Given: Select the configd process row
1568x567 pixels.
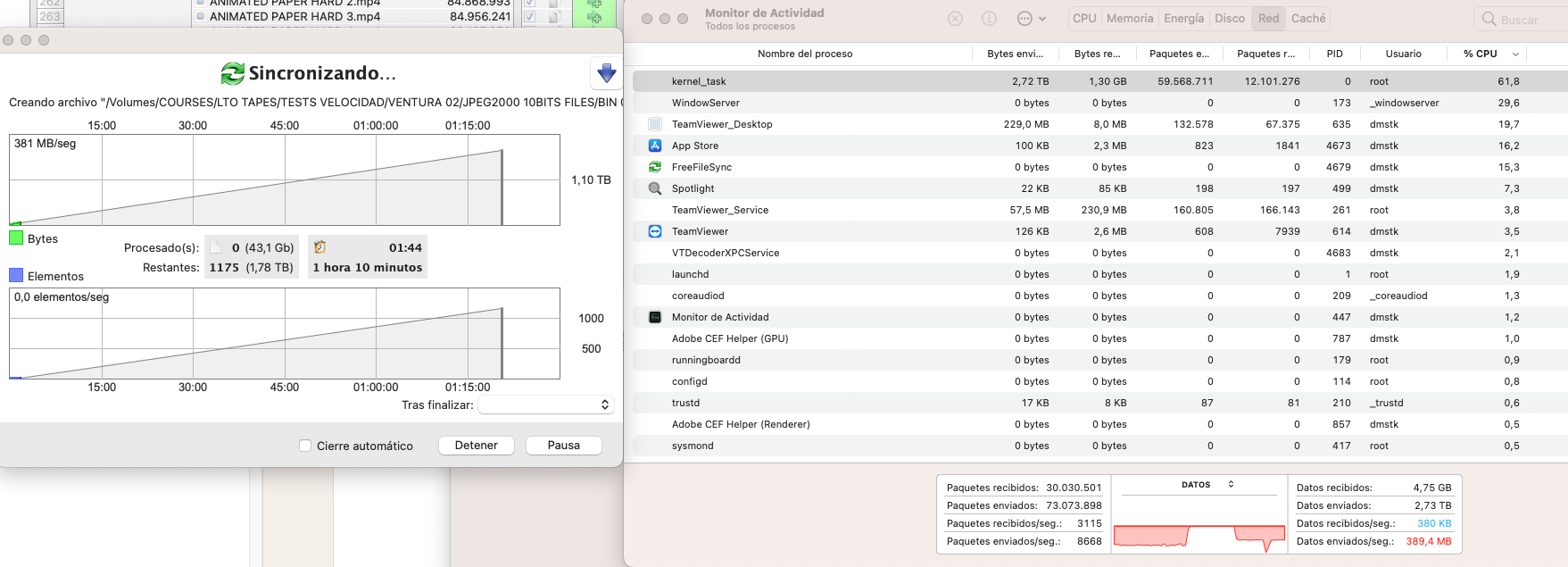Looking at the screenshot, I should coord(1099,381).
